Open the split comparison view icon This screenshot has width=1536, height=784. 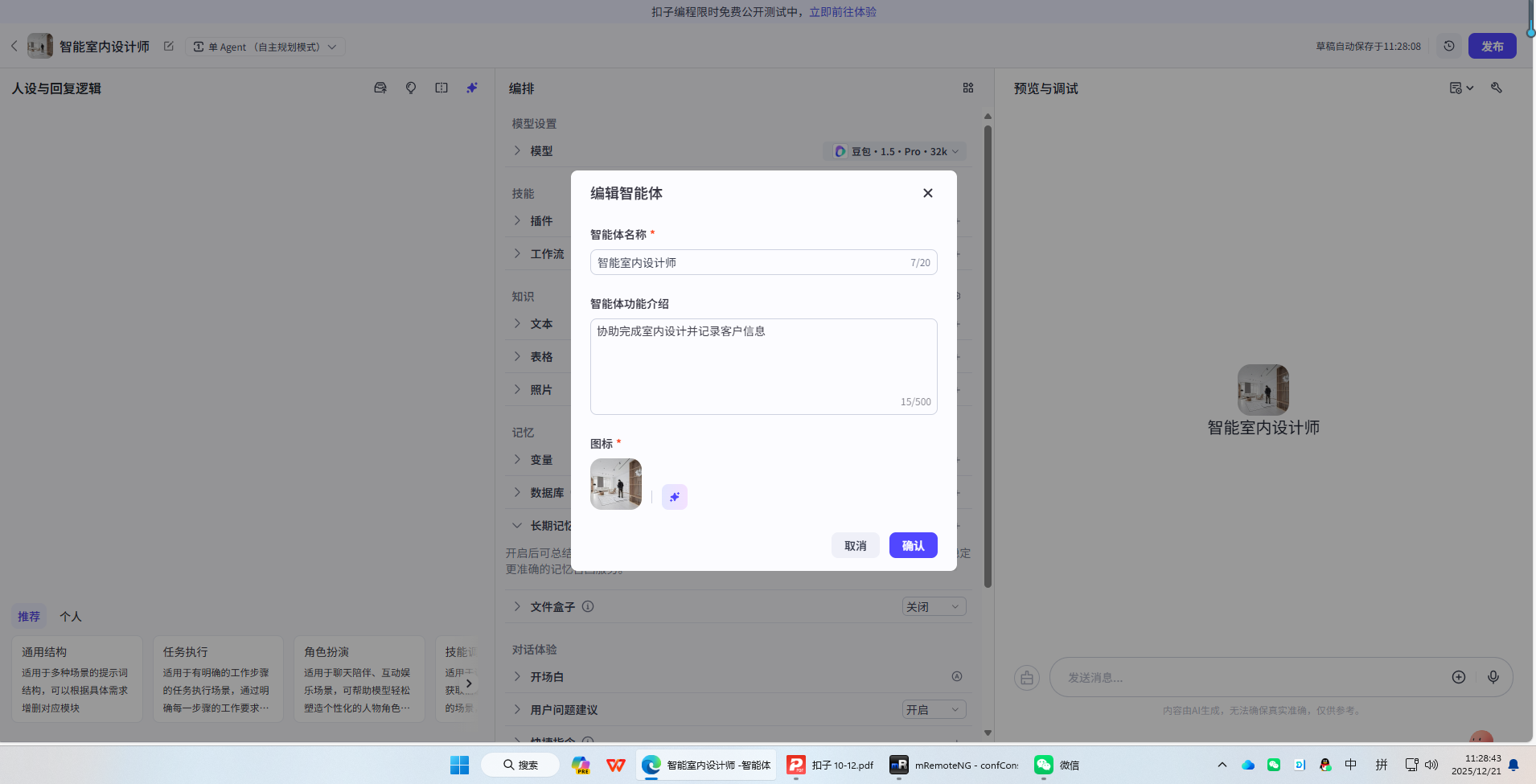point(441,88)
